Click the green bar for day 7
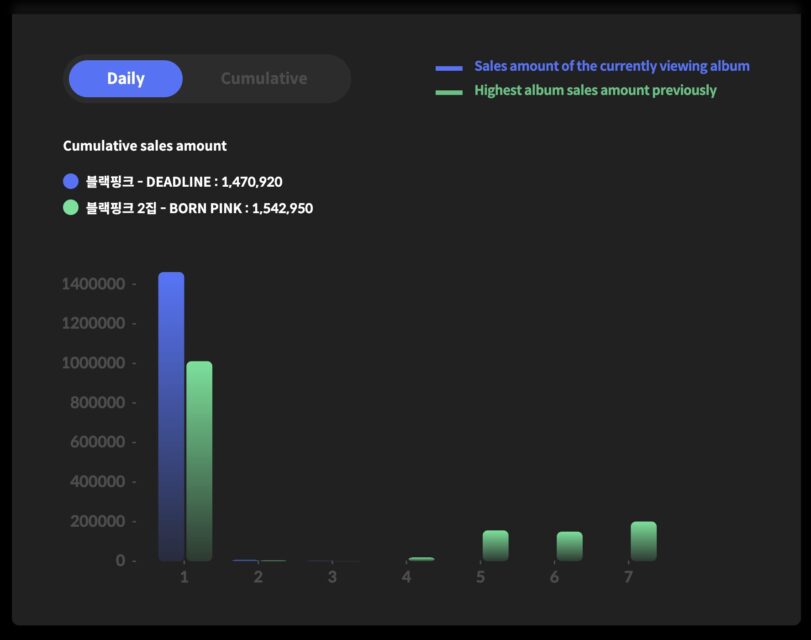 point(643,541)
